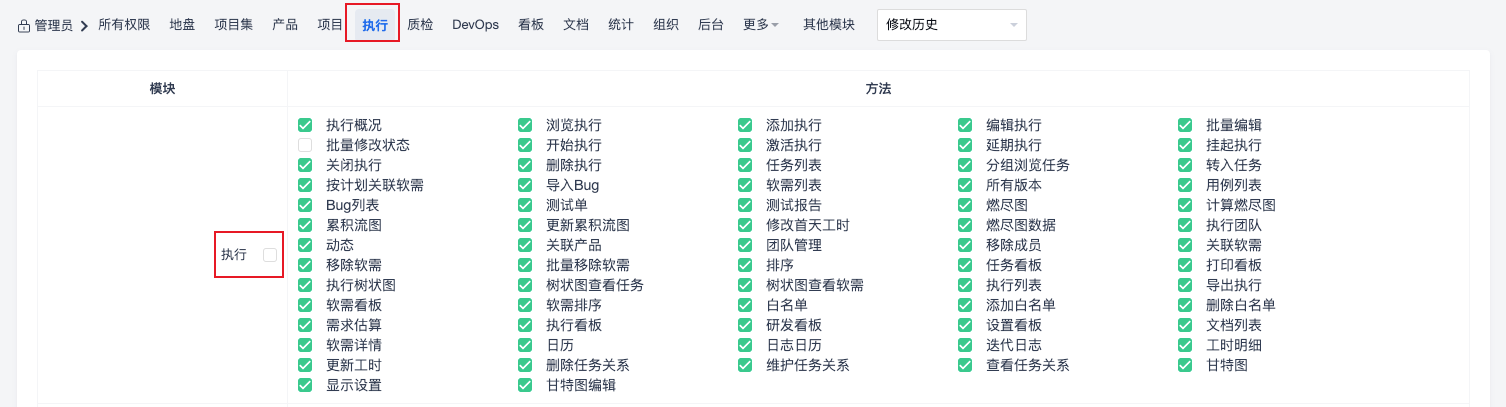The height and width of the screenshot is (407, 1506).
Task: Click the 所有权限 link
Action: click(124, 25)
